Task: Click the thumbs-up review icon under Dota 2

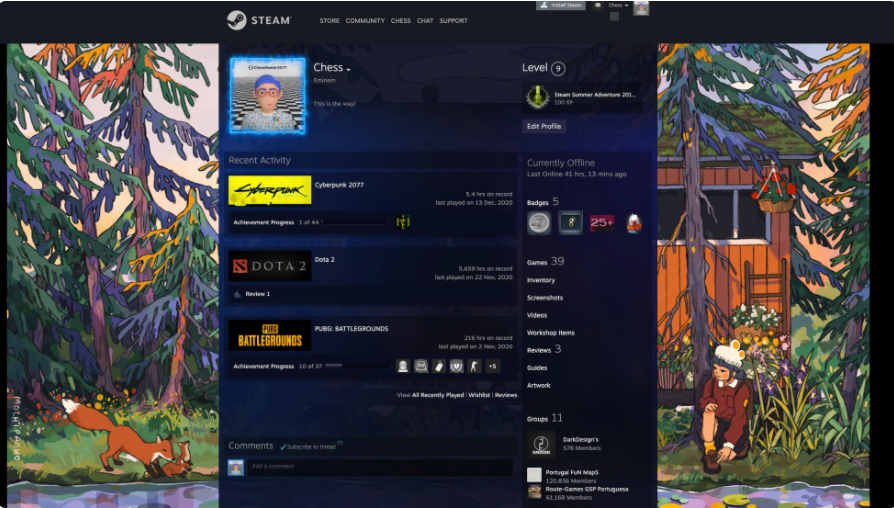Action: (237, 294)
